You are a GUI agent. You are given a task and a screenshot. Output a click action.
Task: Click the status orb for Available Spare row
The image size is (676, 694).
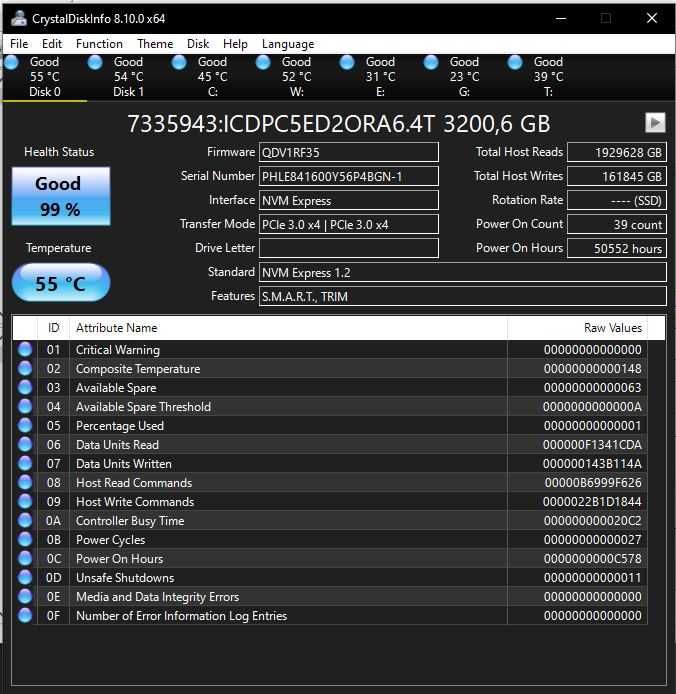pyautogui.click(x=25, y=388)
